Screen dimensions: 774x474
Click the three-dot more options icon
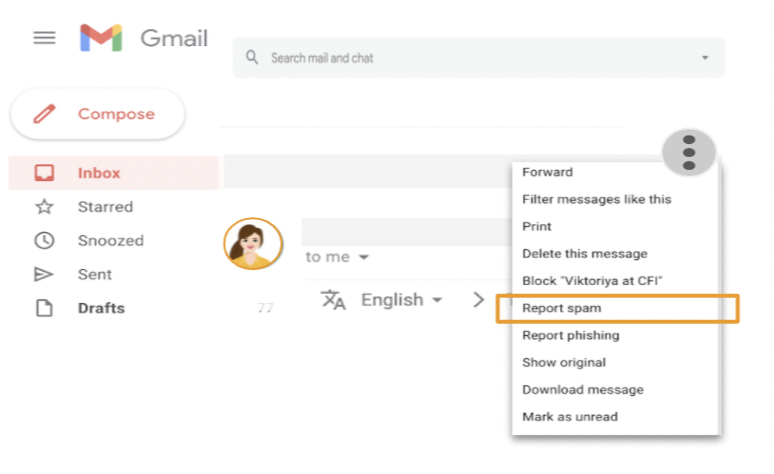[689, 153]
